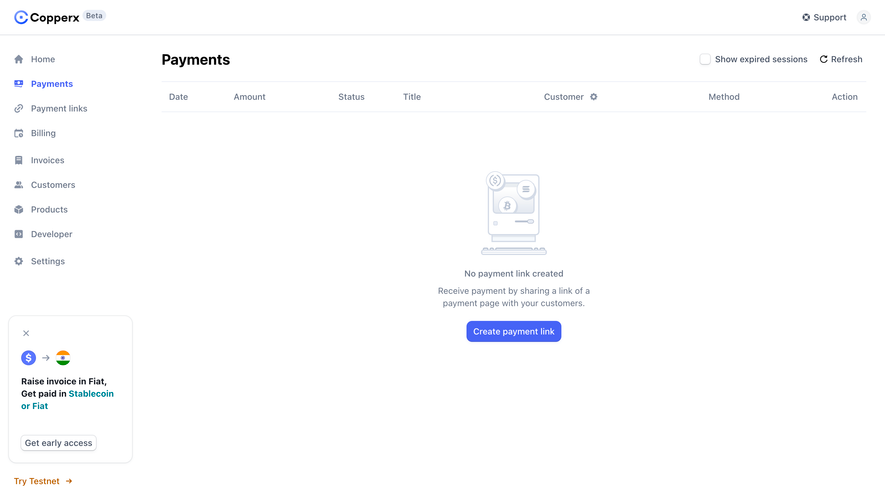Click the No payment link created text
885x502 pixels.
514,274
